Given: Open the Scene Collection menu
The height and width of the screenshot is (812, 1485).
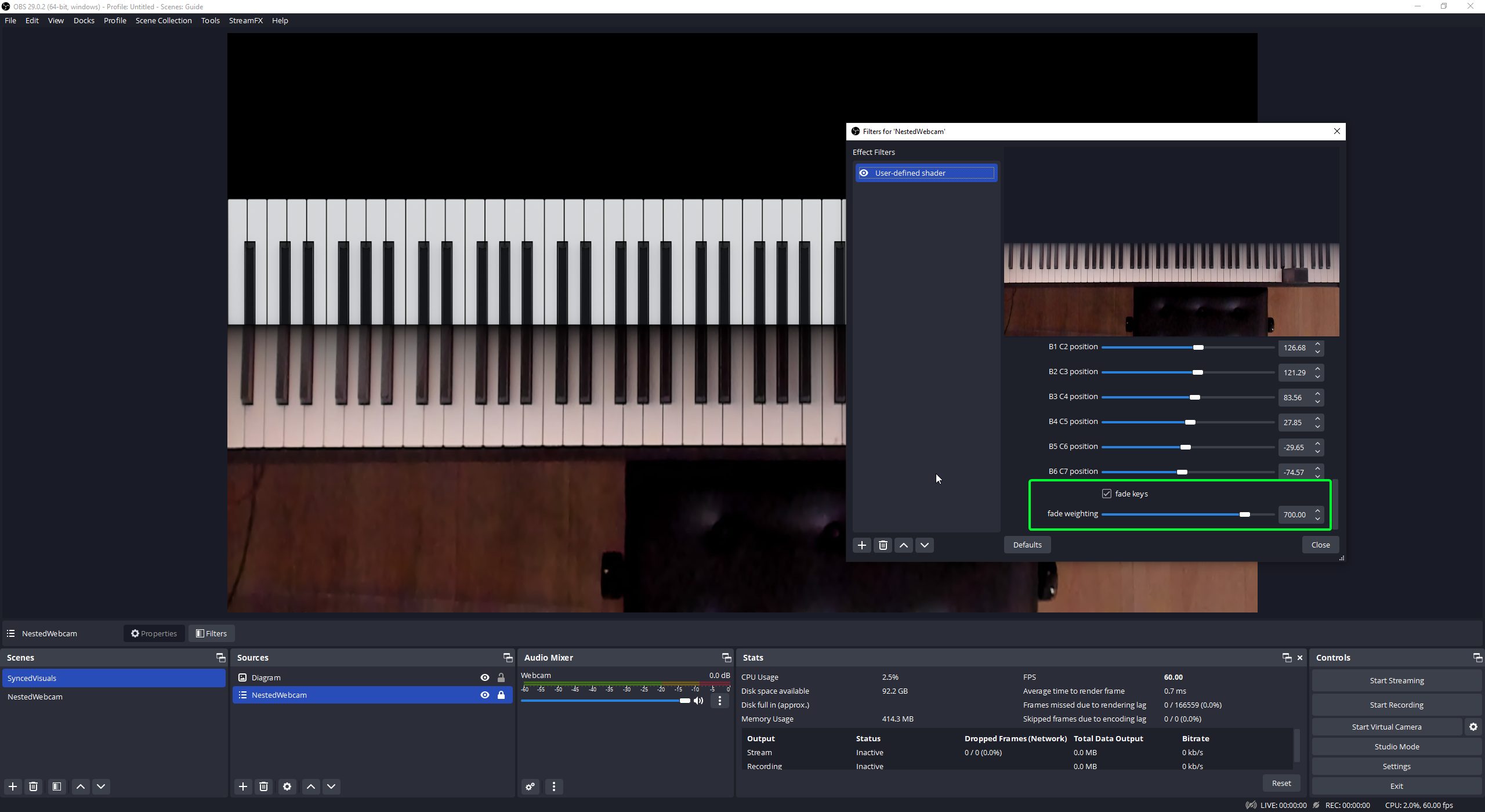Looking at the screenshot, I should [x=164, y=20].
